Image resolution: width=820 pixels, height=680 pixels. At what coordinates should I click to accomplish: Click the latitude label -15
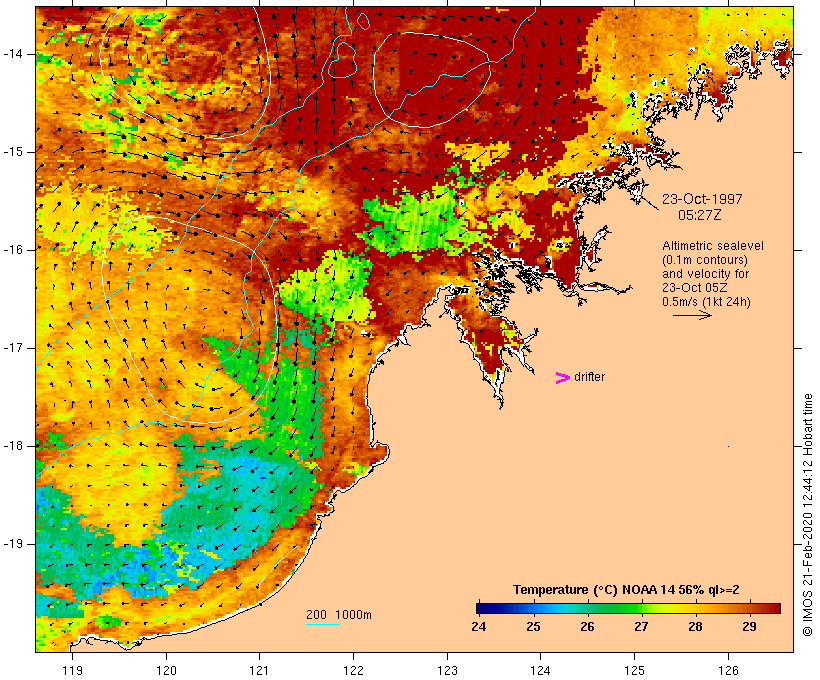point(13,152)
